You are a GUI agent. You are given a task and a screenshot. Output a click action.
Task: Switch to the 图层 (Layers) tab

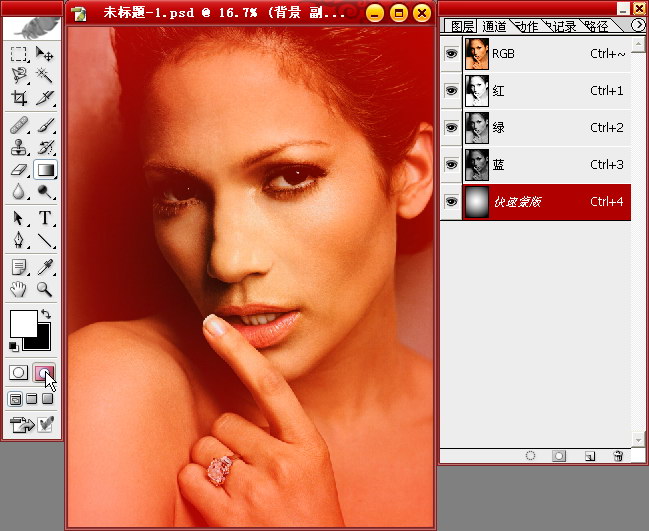pos(462,26)
